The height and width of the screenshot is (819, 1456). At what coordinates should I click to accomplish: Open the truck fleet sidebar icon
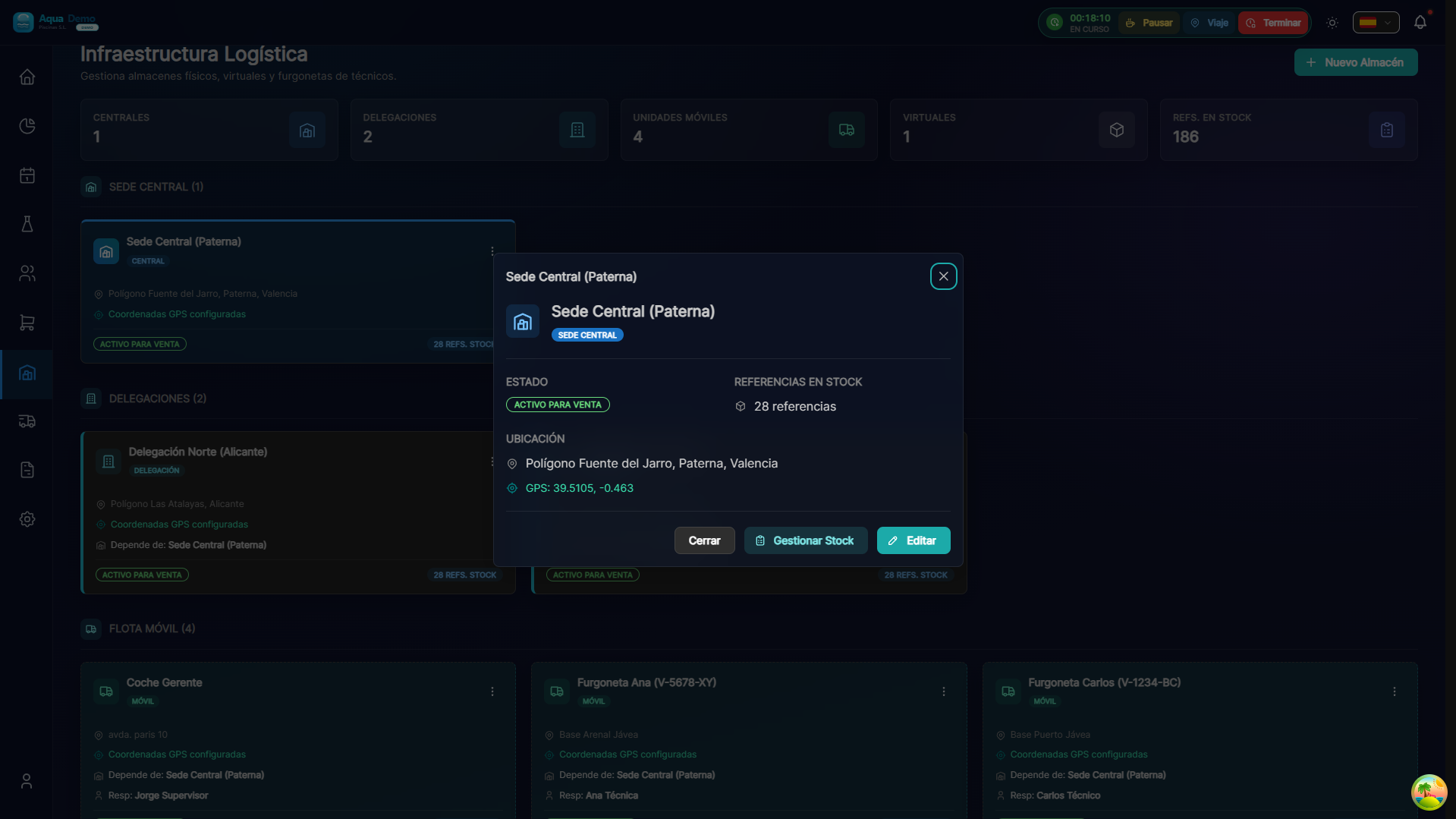[x=27, y=421]
